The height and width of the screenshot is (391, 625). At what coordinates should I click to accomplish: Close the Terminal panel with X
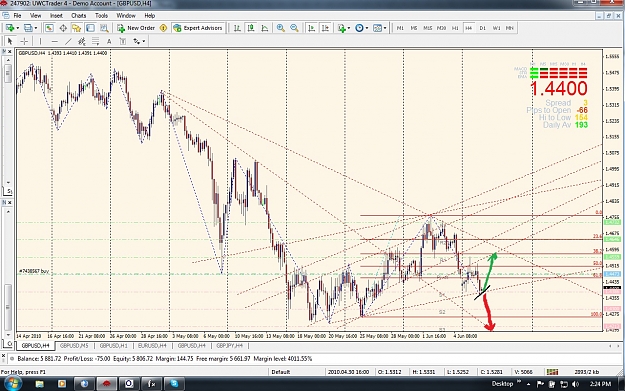3,356
